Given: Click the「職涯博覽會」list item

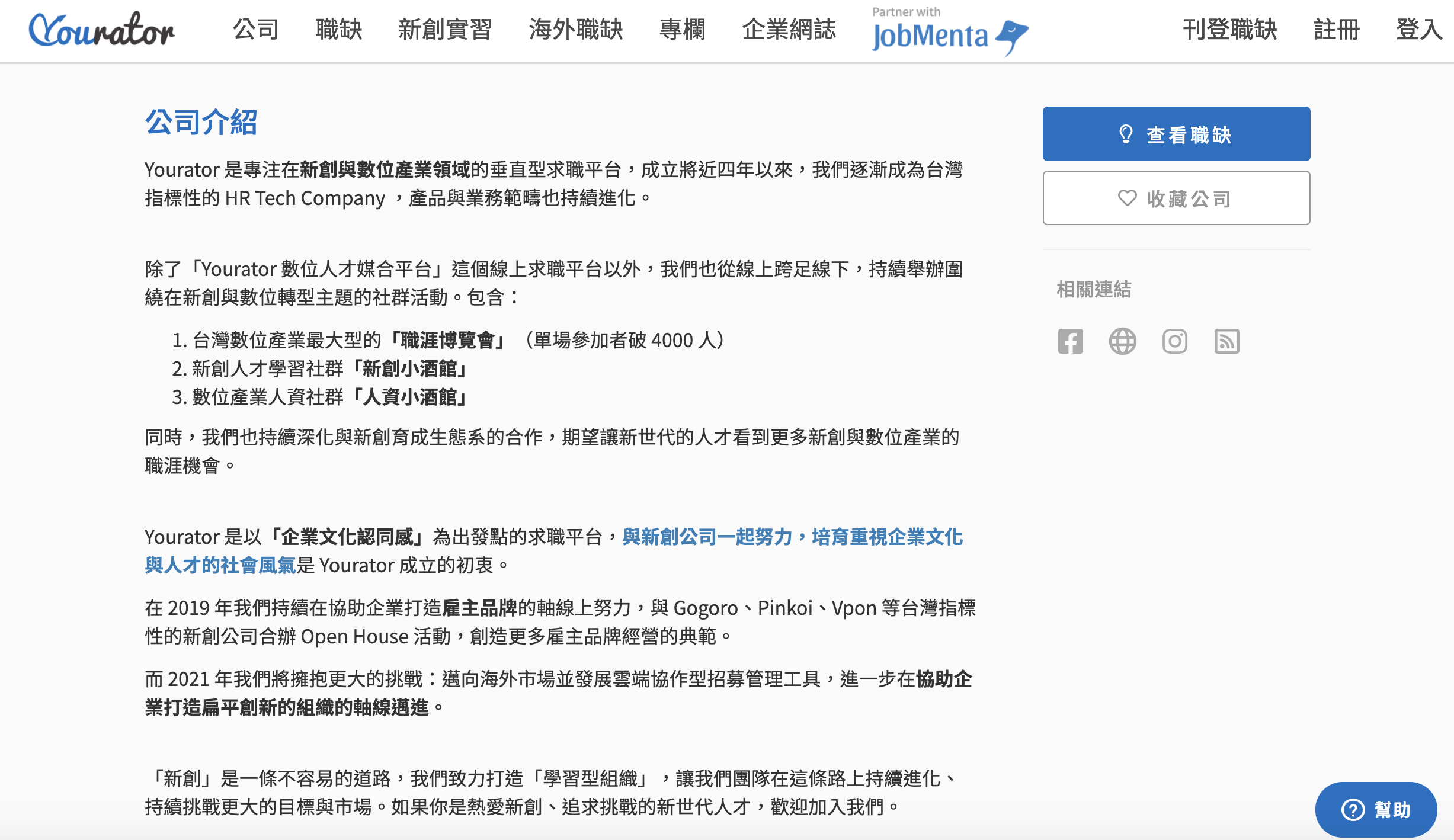Looking at the screenshot, I should (447, 340).
